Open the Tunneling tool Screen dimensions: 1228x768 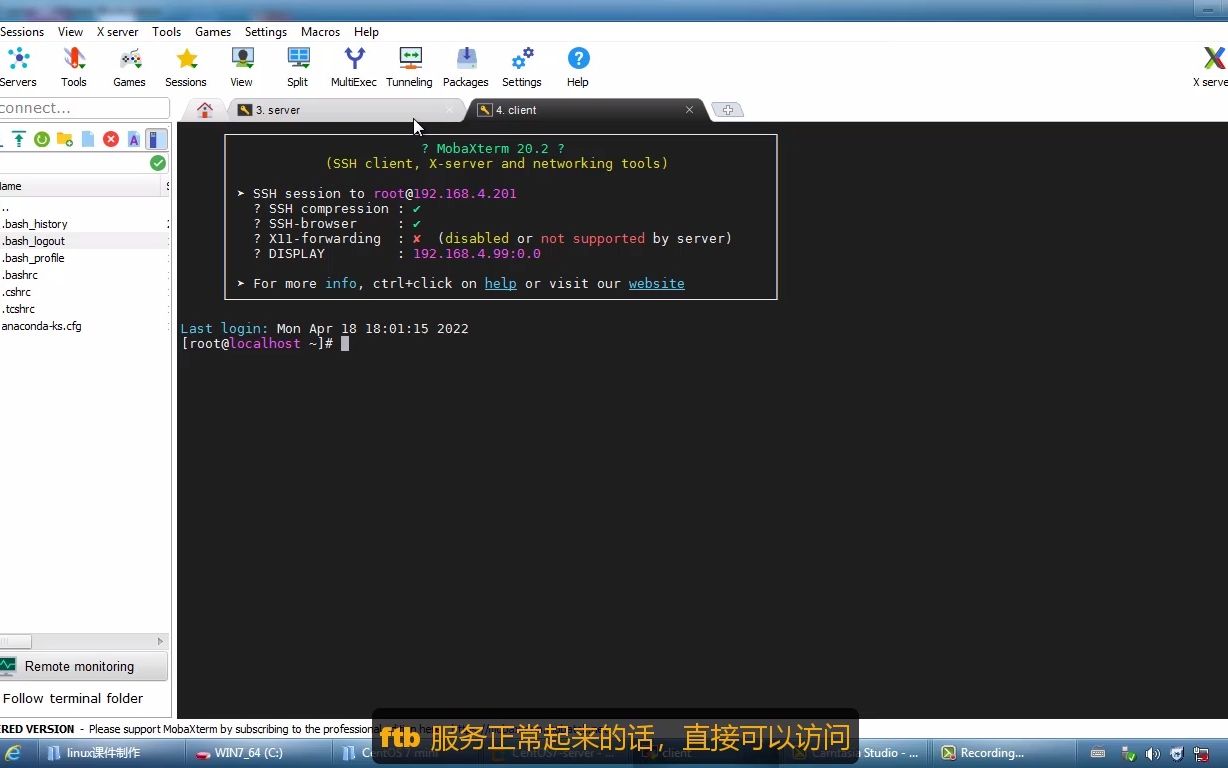409,62
